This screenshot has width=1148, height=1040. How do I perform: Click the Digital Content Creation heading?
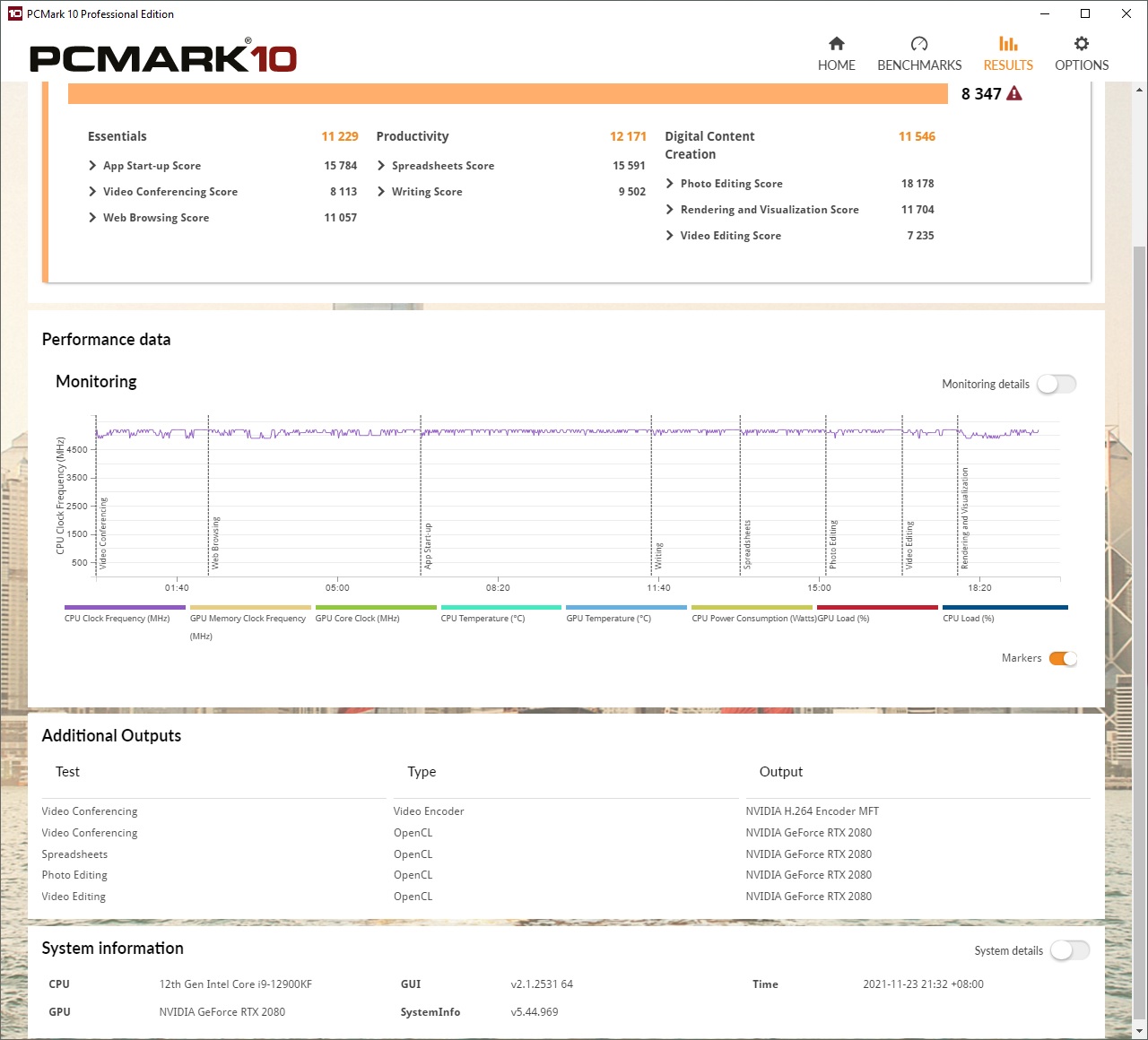pyautogui.click(x=709, y=145)
